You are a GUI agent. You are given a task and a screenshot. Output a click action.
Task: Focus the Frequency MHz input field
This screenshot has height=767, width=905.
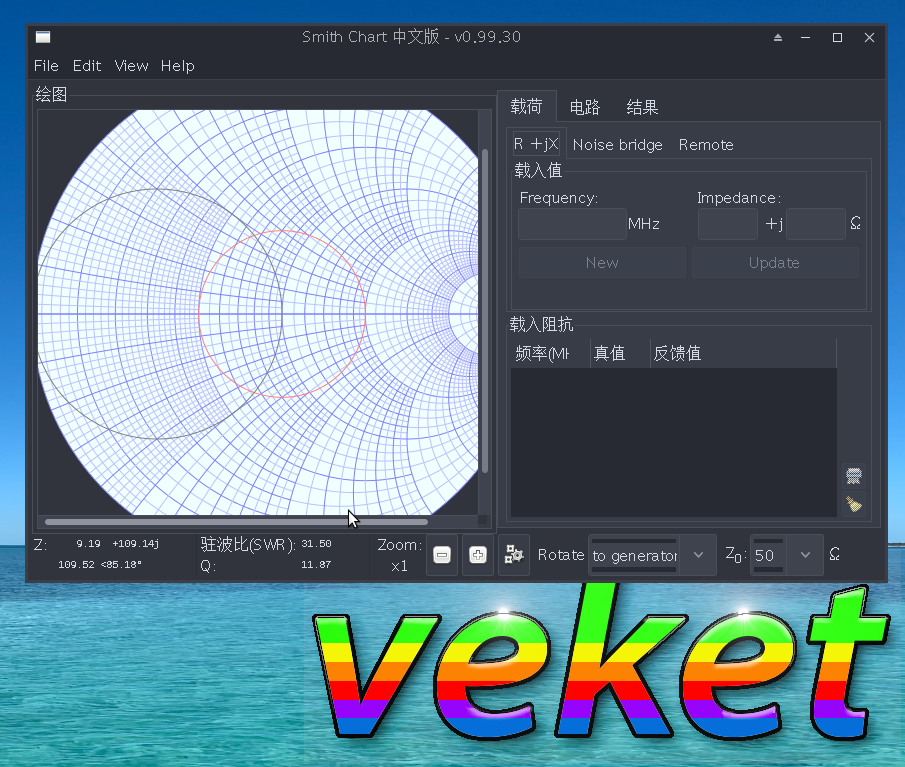tap(572, 224)
